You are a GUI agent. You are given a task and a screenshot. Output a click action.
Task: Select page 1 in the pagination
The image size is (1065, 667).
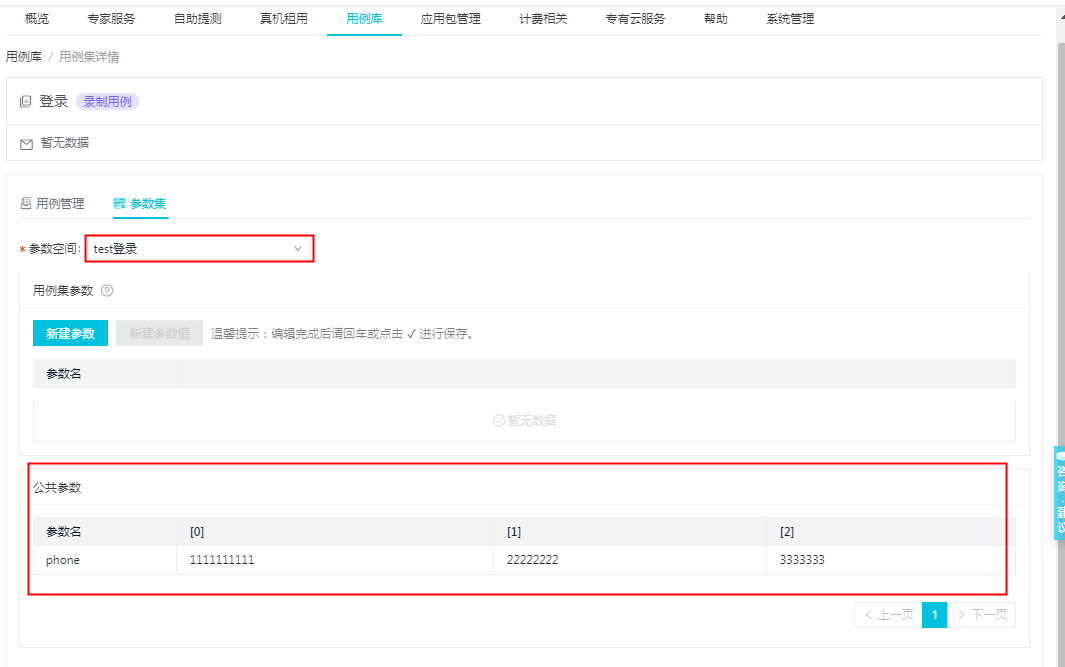tap(934, 615)
